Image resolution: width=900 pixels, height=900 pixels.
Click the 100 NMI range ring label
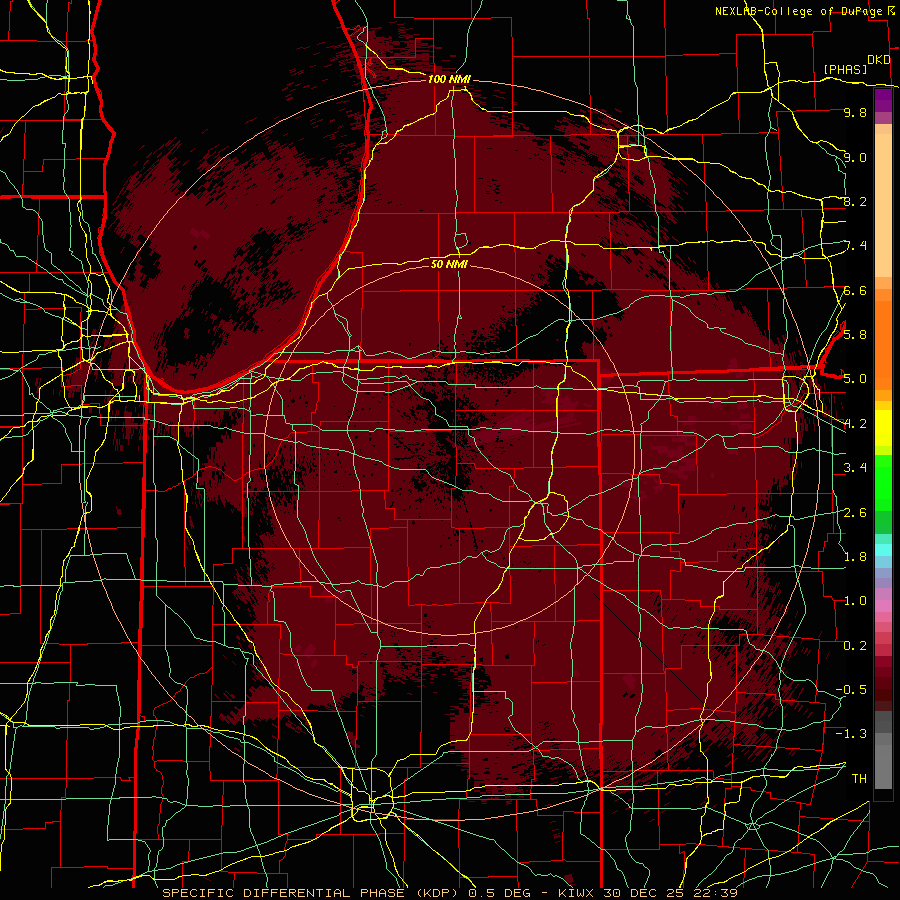449,79
